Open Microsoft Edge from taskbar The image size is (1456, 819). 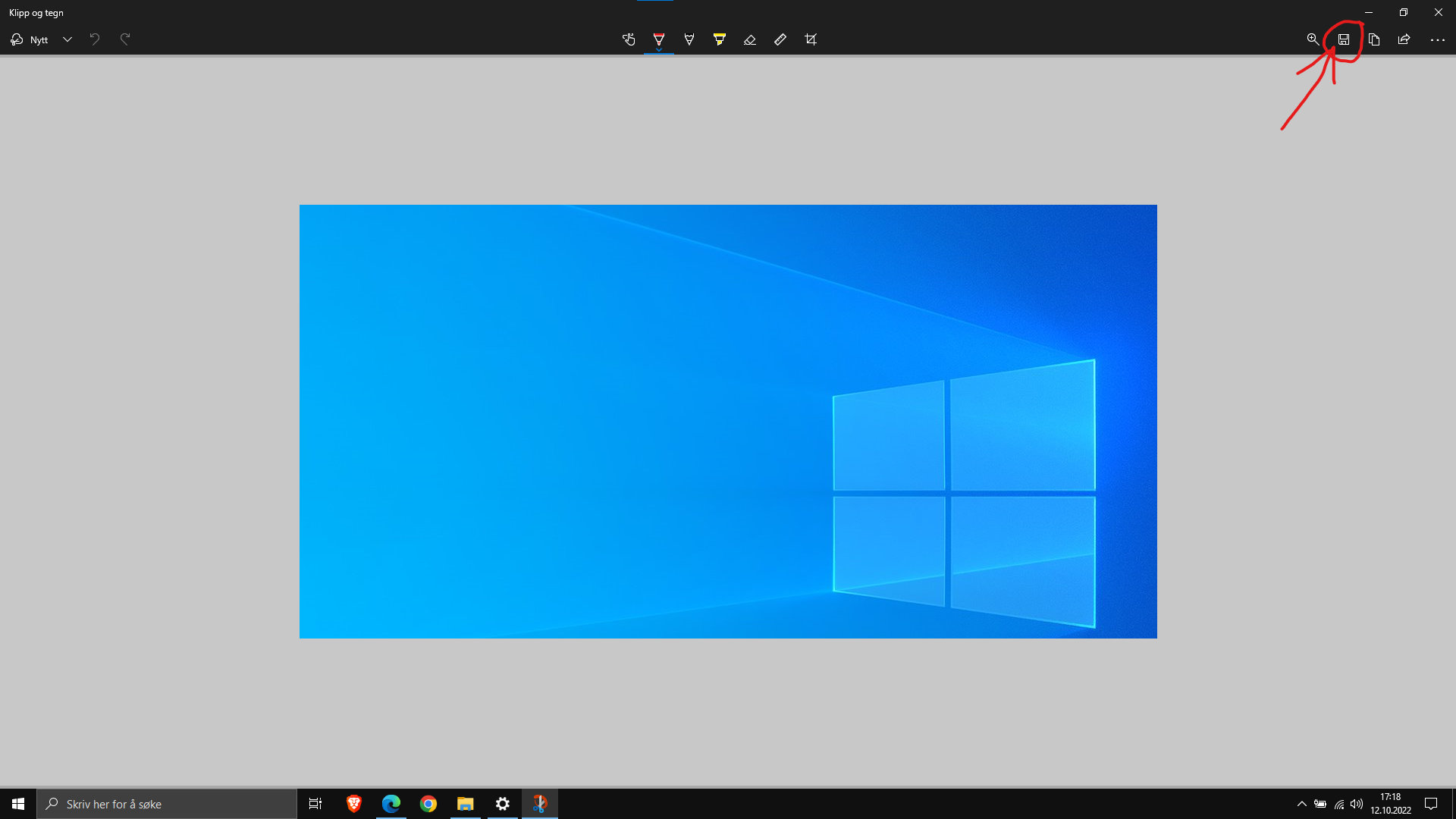point(391,804)
